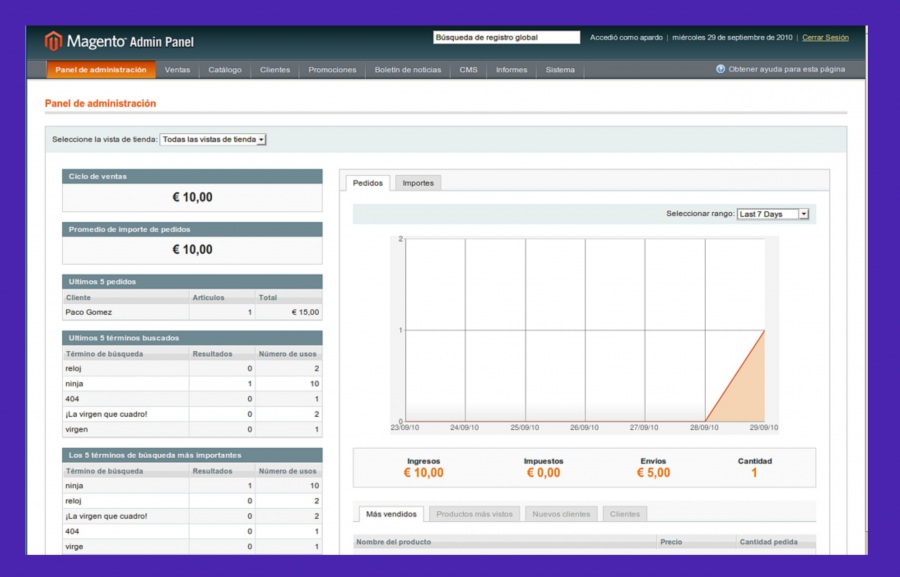The height and width of the screenshot is (577, 900).
Task: Select the Productos más vistos tab
Action: [475, 514]
